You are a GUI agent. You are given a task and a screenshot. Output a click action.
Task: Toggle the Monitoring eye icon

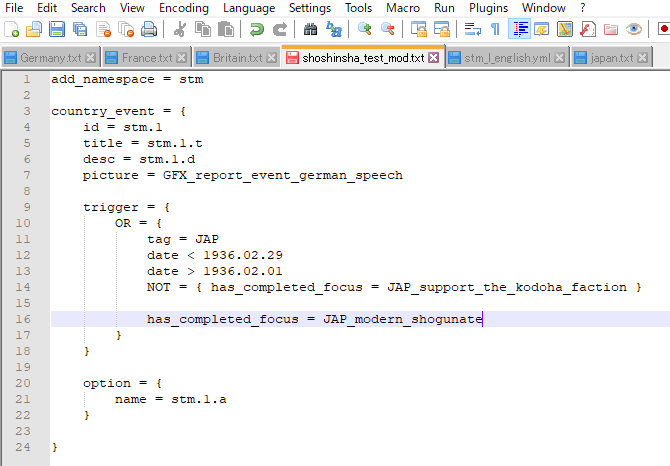(x=634, y=29)
